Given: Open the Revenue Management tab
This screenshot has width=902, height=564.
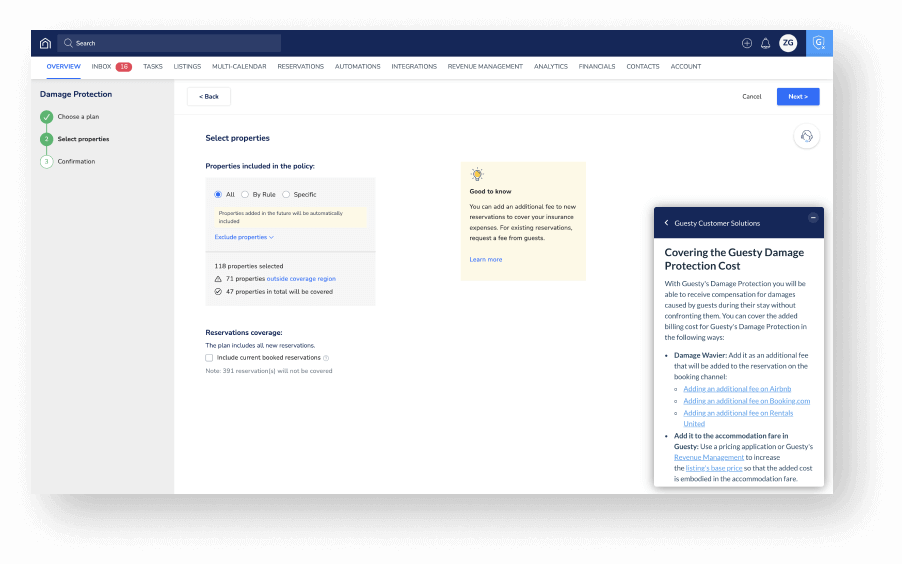Looking at the screenshot, I should tap(485, 67).
